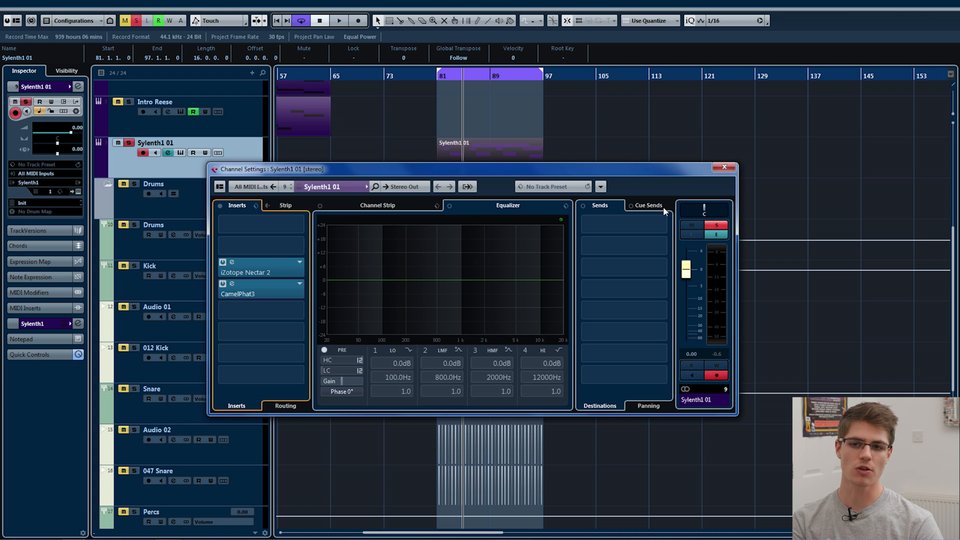Toggle Read automation on Intro Reese track

(x=193, y=111)
